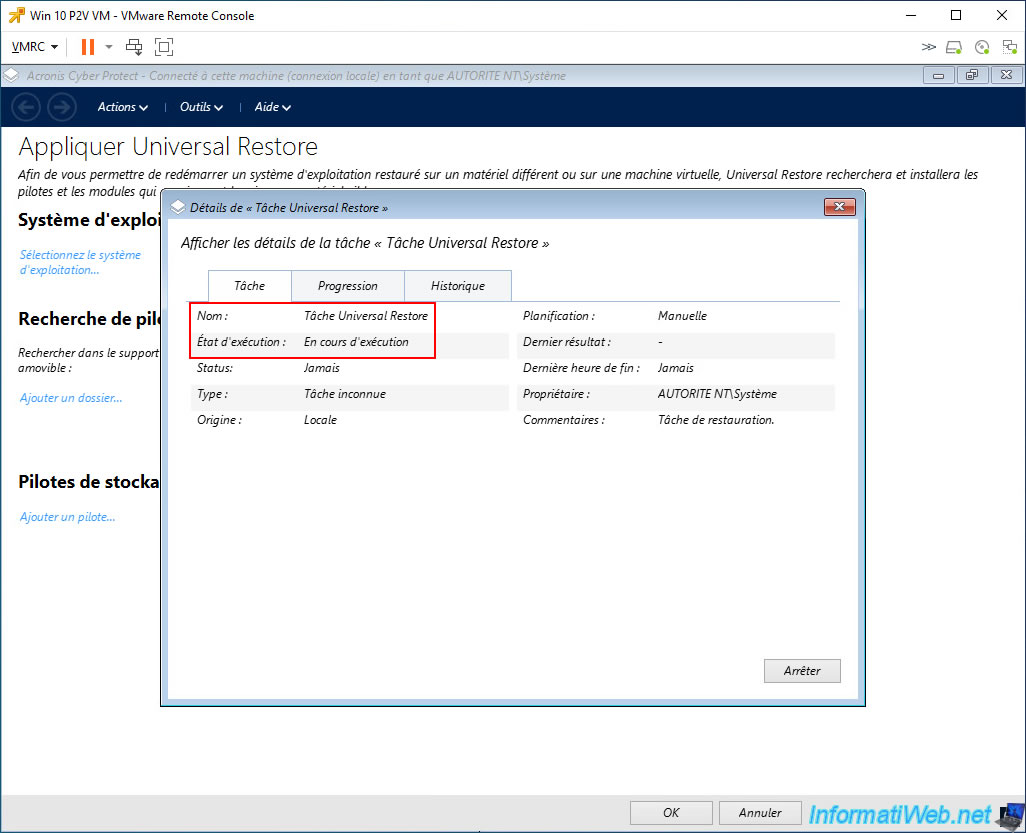The image size is (1026, 833).
Task: Open the Actions menu
Action: (122, 107)
